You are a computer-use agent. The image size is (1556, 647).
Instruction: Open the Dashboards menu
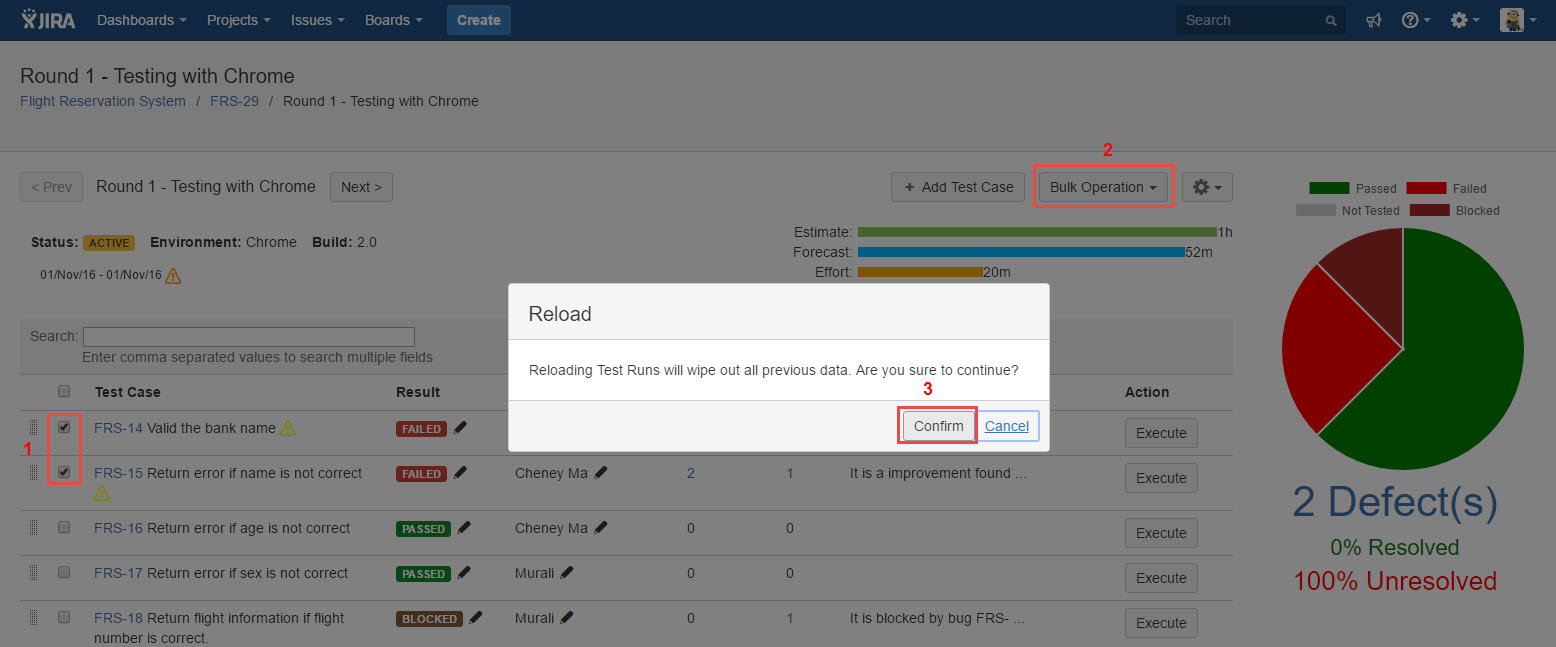(x=142, y=20)
